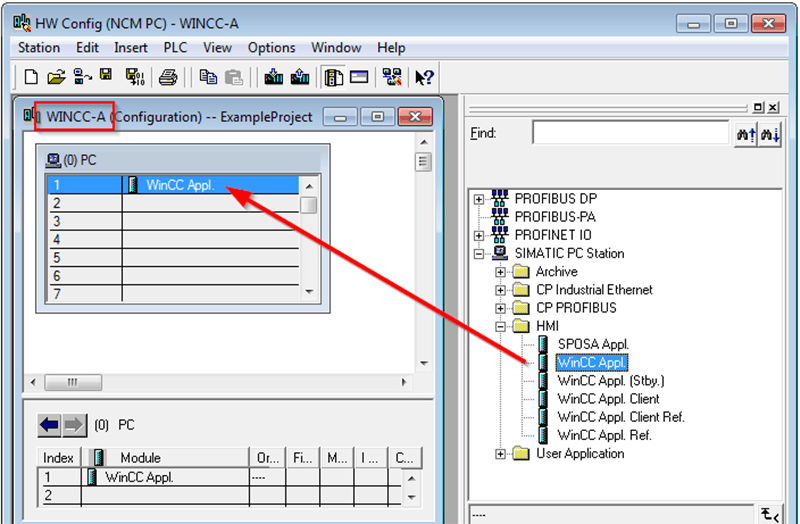
Task: Expand the PROFIBUS DP node
Action: 479,199
